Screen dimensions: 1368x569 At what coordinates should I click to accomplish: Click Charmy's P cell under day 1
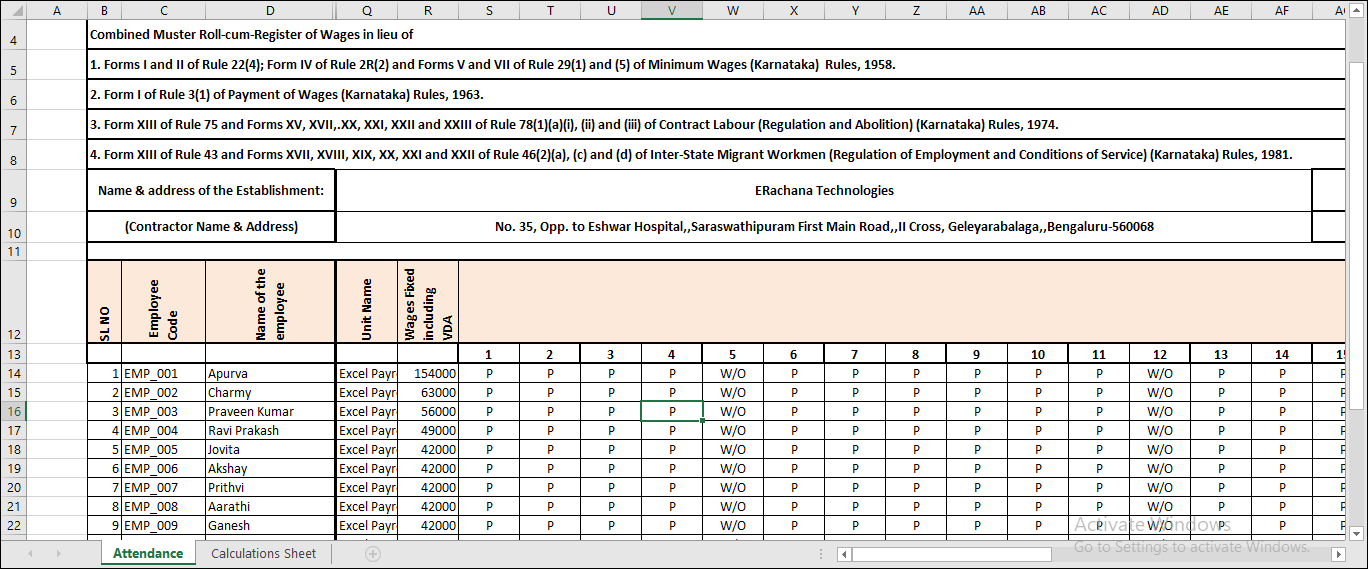coord(489,392)
